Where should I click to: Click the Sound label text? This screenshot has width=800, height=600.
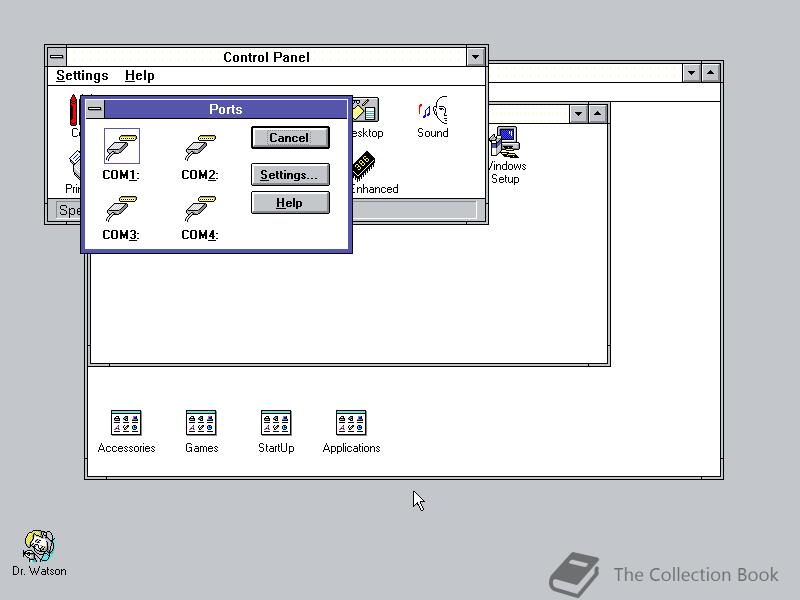(x=433, y=133)
